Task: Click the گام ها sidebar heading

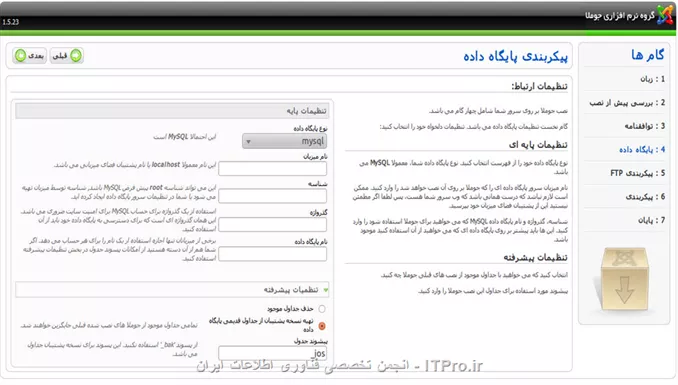Action: click(647, 55)
